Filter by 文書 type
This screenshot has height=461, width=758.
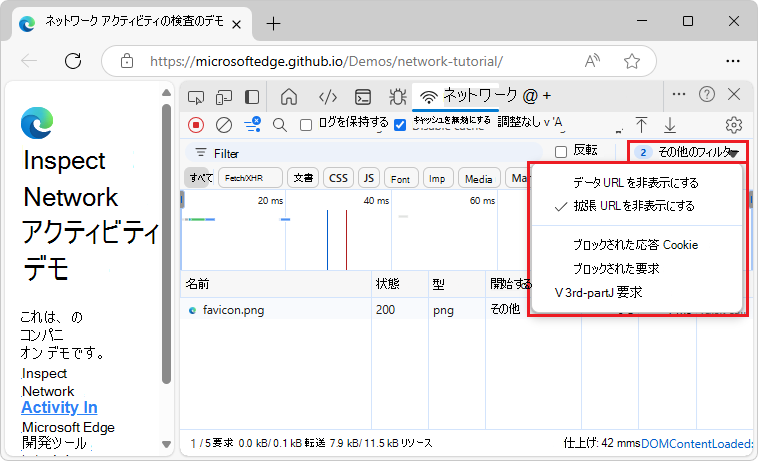pyautogui.click(x=304, y=178)
